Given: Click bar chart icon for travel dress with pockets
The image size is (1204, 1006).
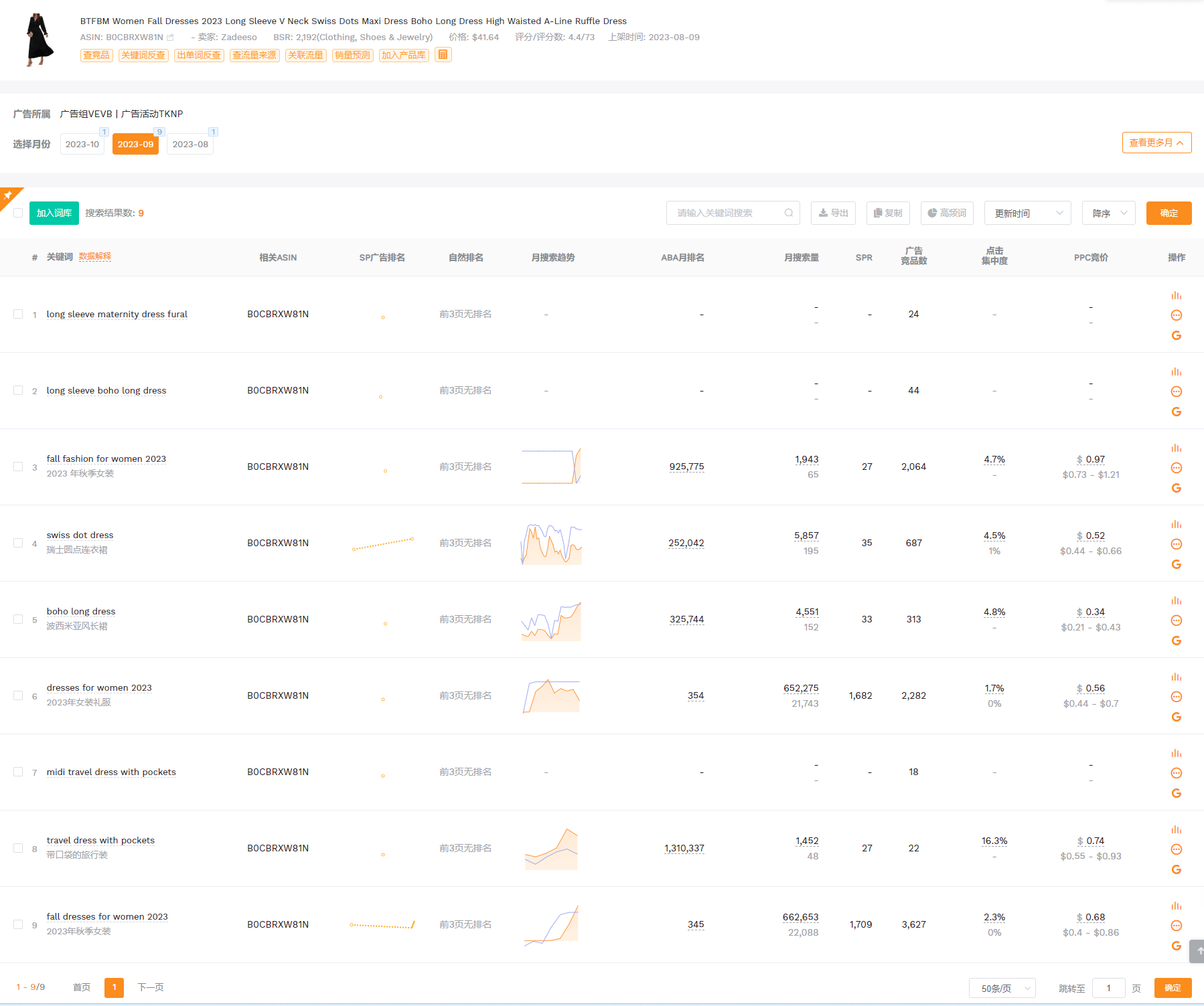Looking at the screenshot, I should coord(1176,829).
